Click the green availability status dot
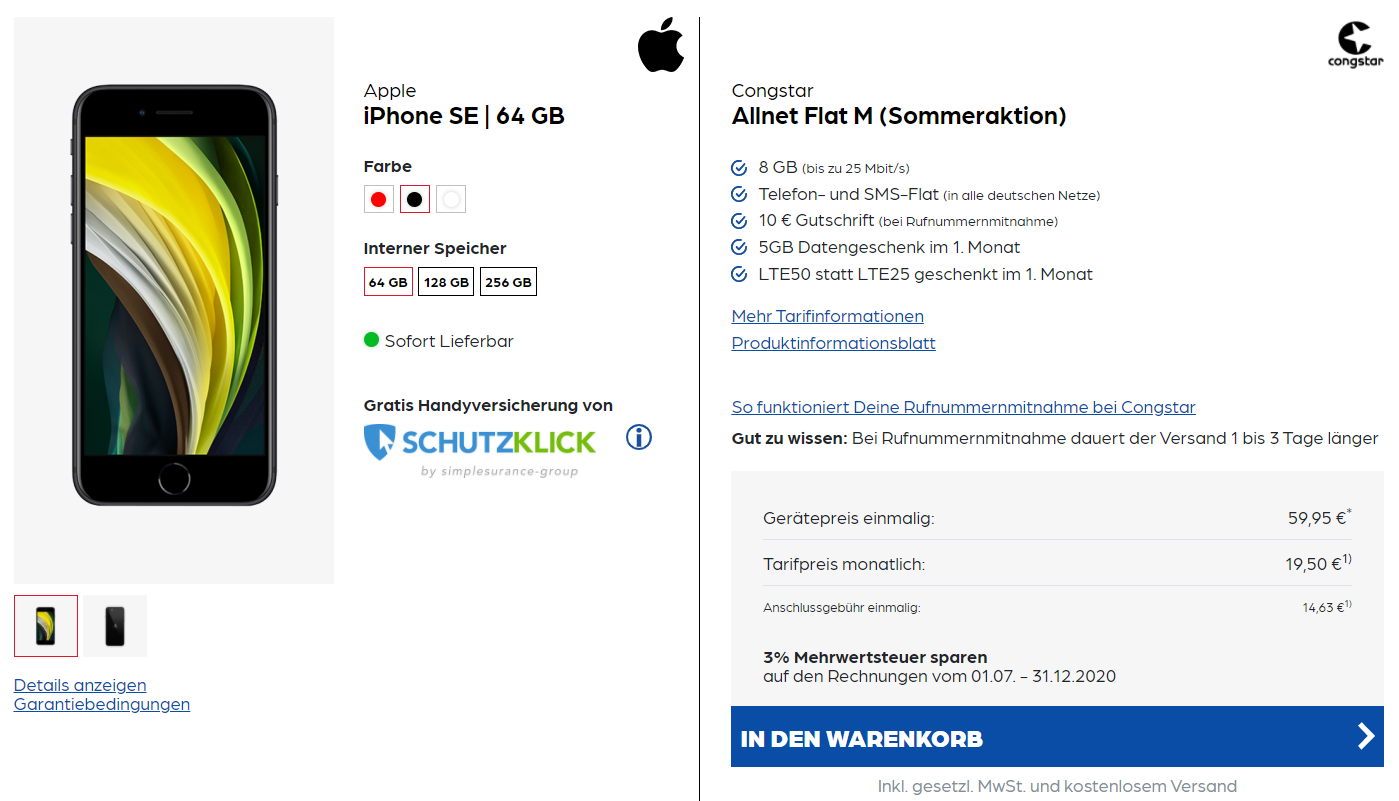The image size is (1399, 801). [372, 341]
